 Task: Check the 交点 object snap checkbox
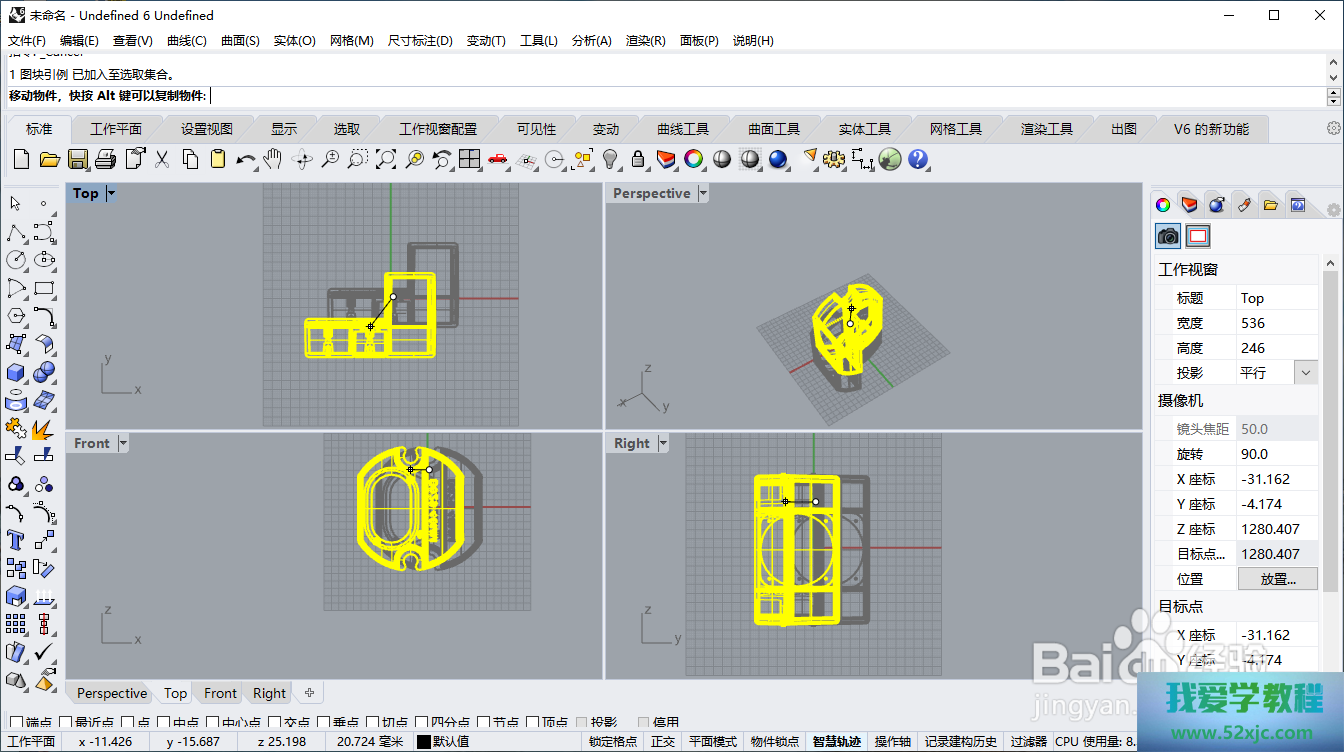(275, 723)
